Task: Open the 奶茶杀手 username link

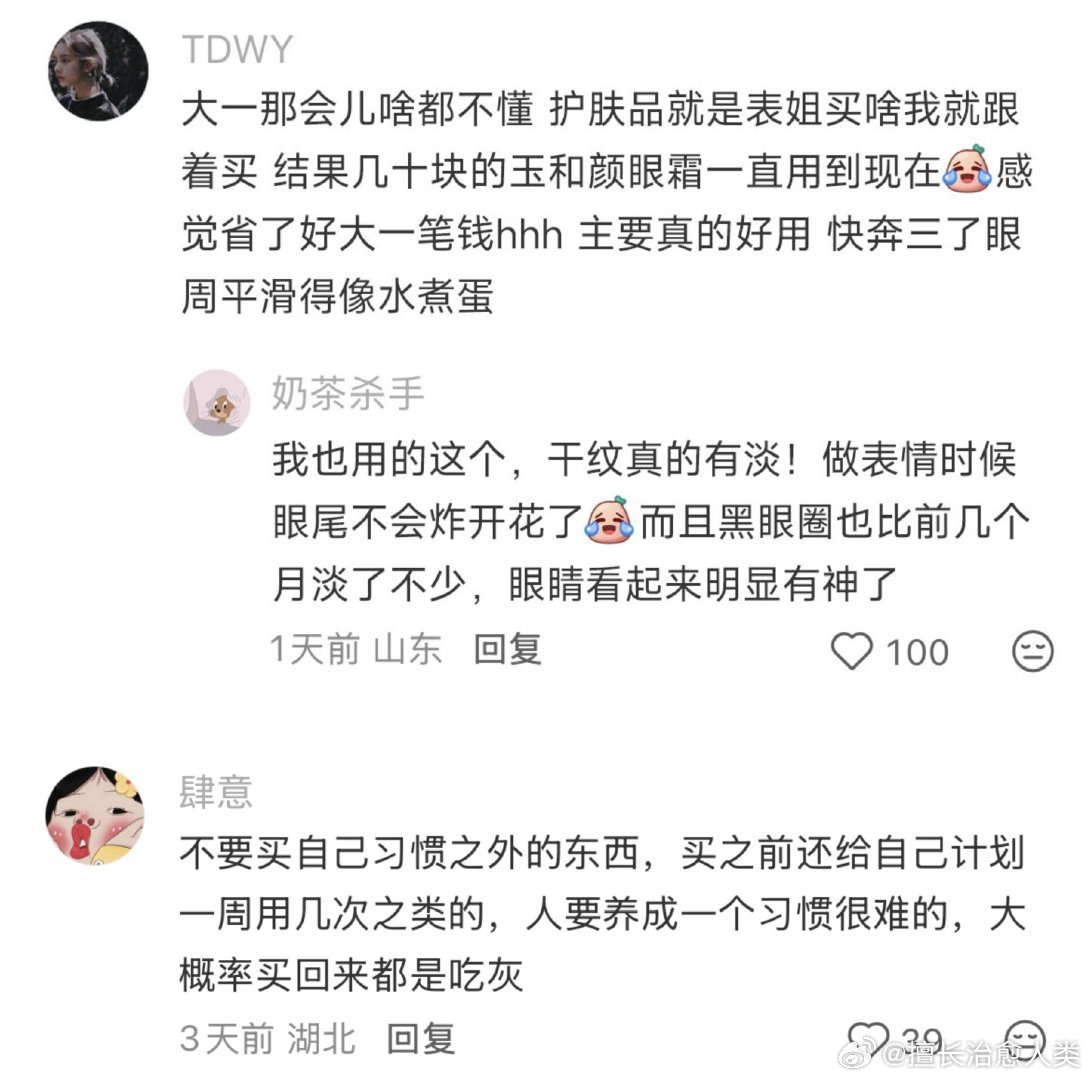Action: coord(348,393)
